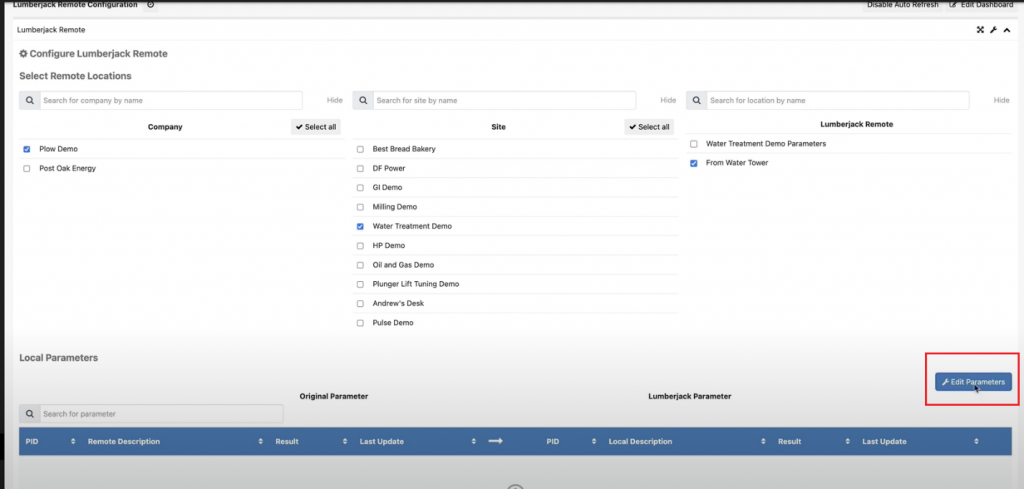Click the Lumberjack Remote Configuration dashboard title

click(75, 5)
